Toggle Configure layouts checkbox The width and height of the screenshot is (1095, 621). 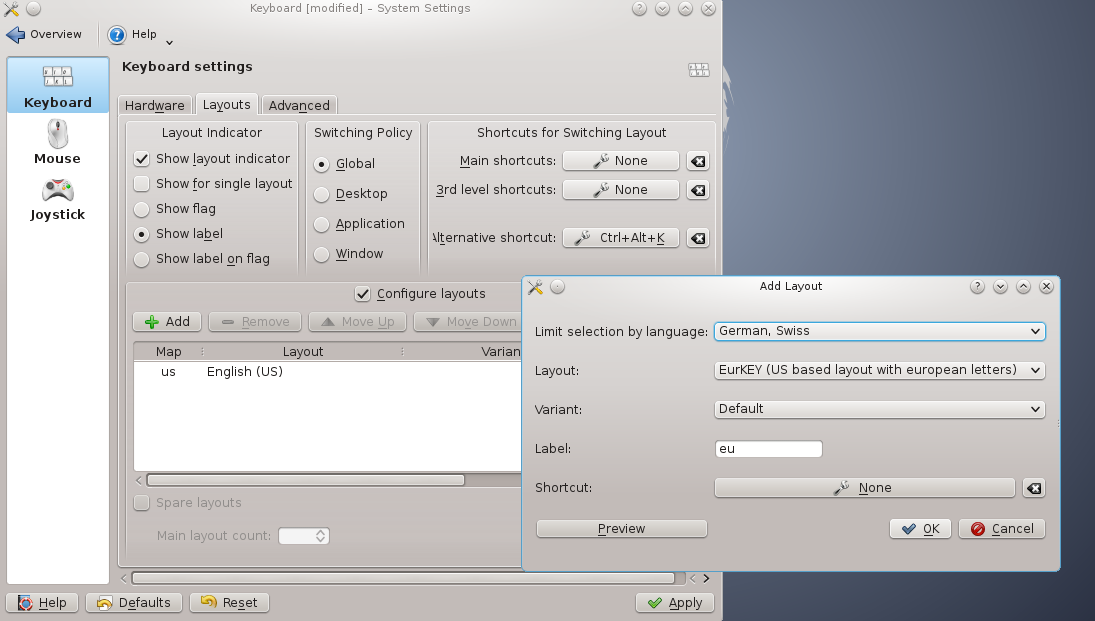pyautogui.click(x=362, y=294)
